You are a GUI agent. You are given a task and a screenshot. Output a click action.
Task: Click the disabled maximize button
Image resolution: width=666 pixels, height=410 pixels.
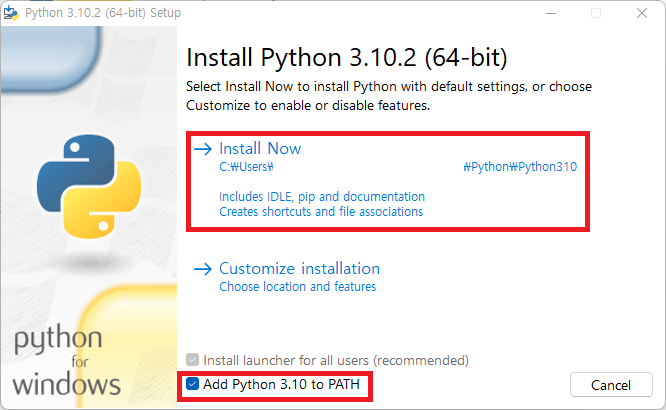pyautogui.click(x=596, y=13)
